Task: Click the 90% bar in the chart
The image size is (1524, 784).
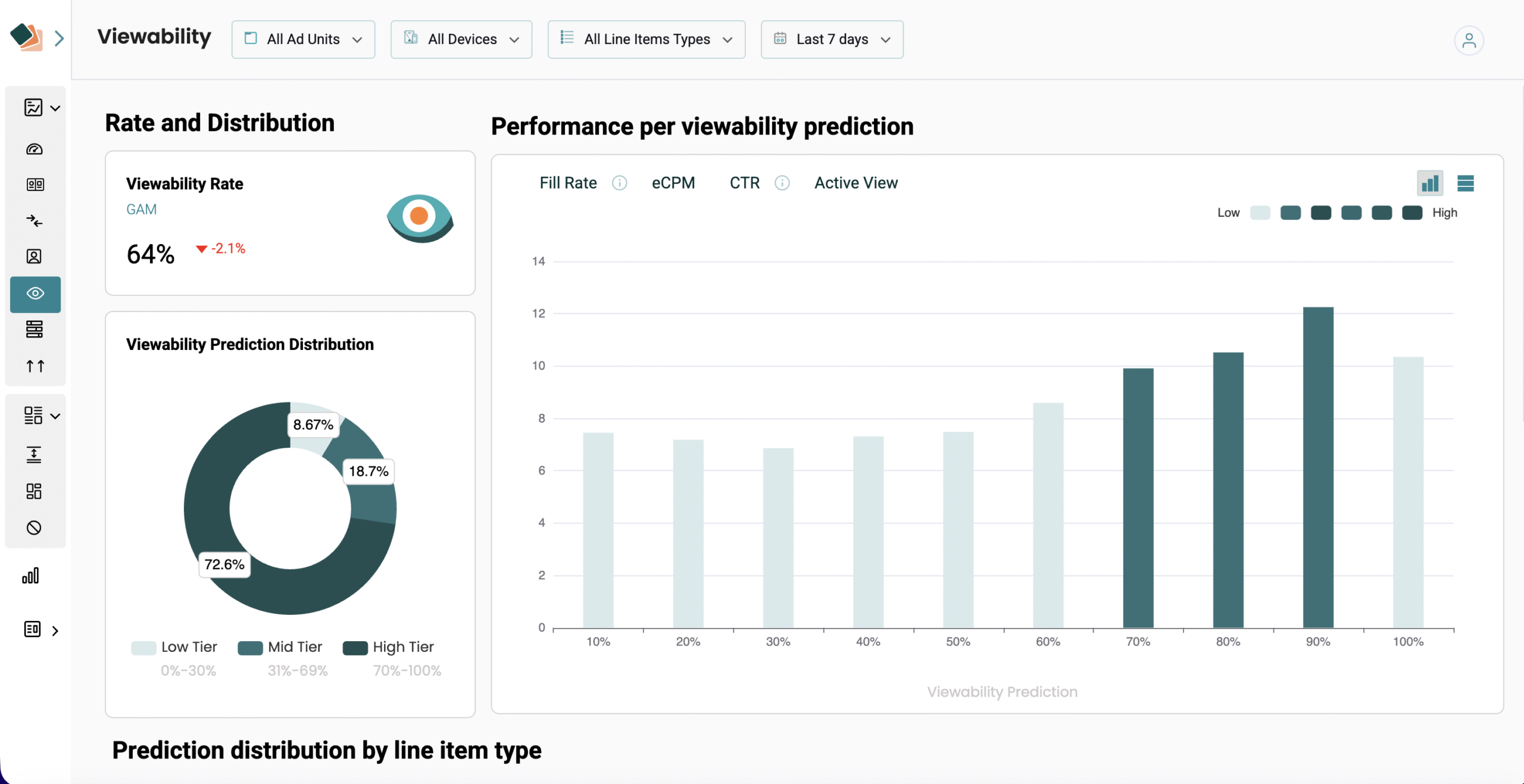Action: 1318,467
